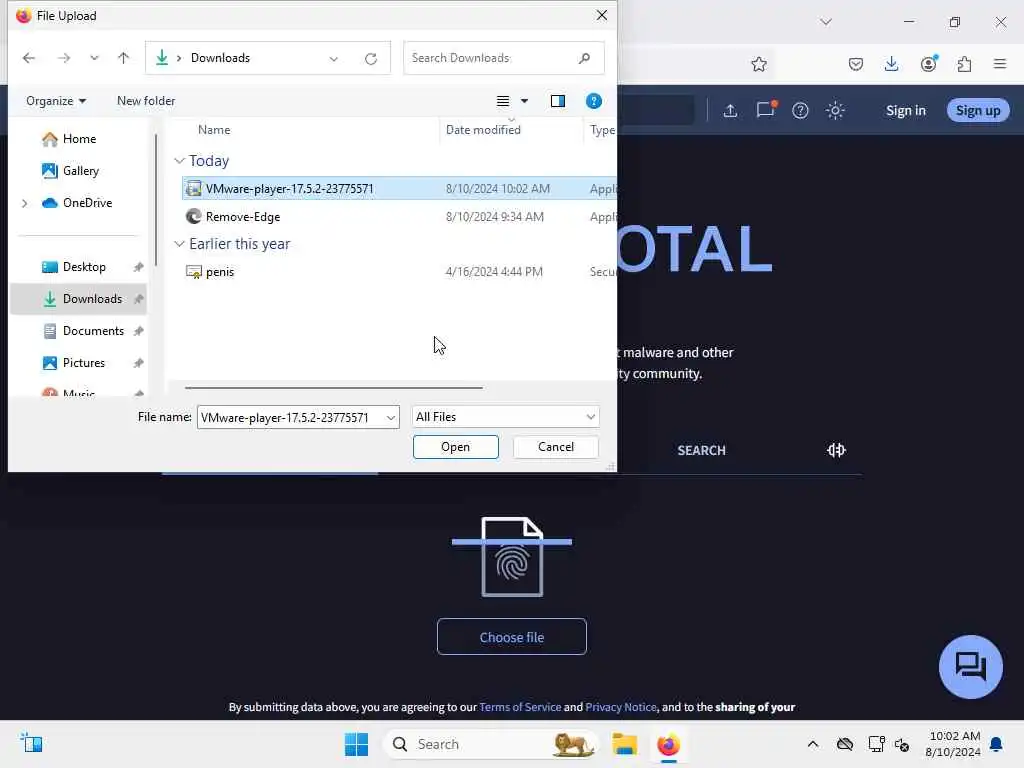Collapse the Earlier this year group
Screen dimensions: 1024x768
(180, 244)
